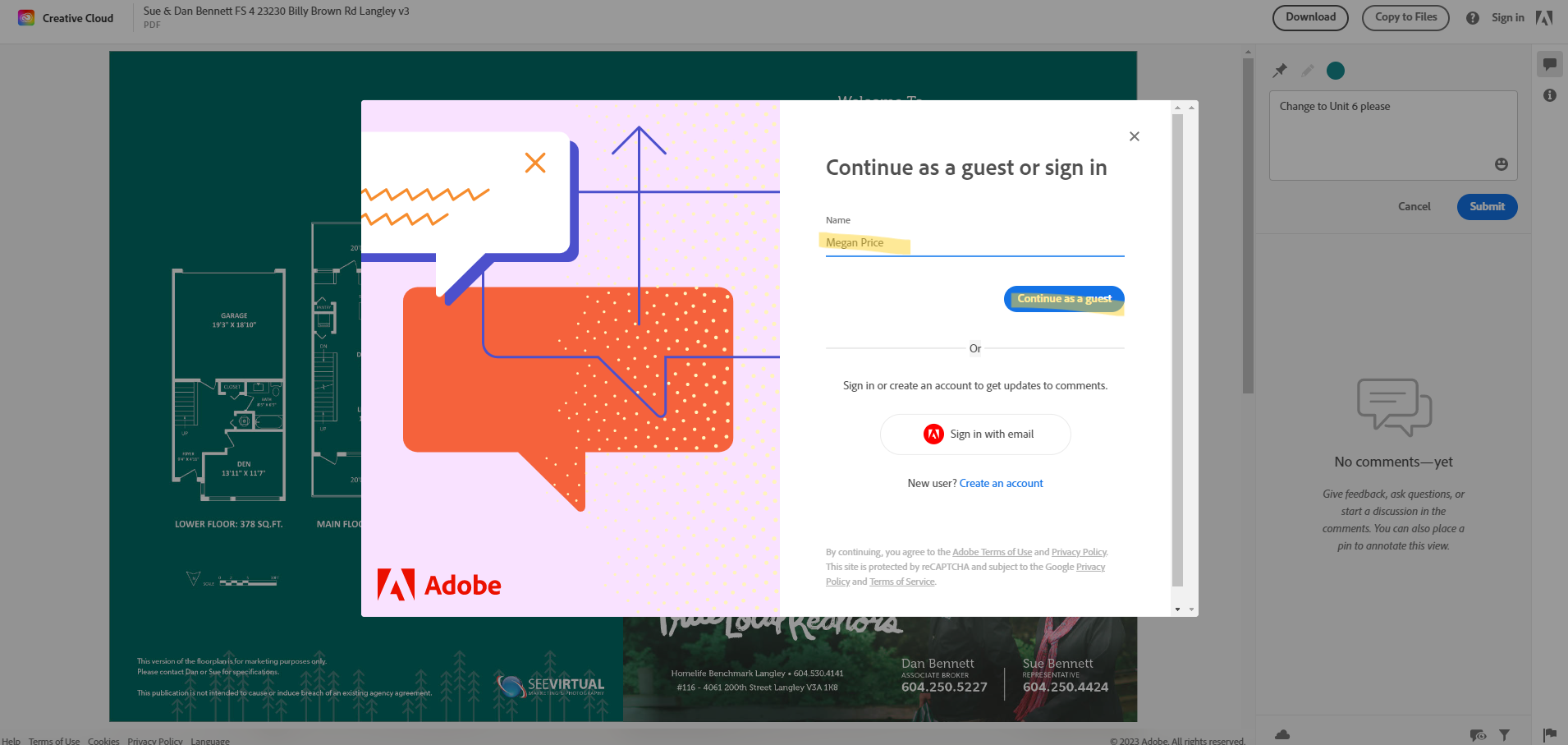Open Google Terms of Service link

pyautogui.click(x=901, y=582)
